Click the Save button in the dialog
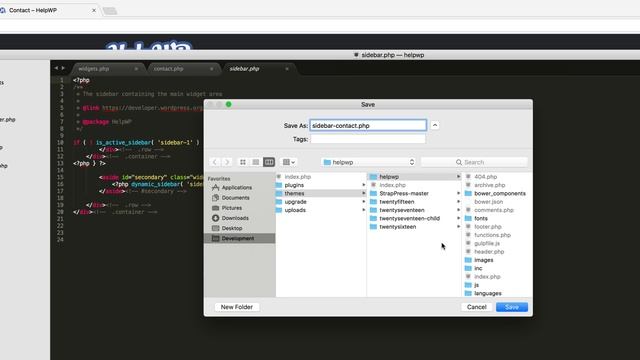 click(511, 307)
